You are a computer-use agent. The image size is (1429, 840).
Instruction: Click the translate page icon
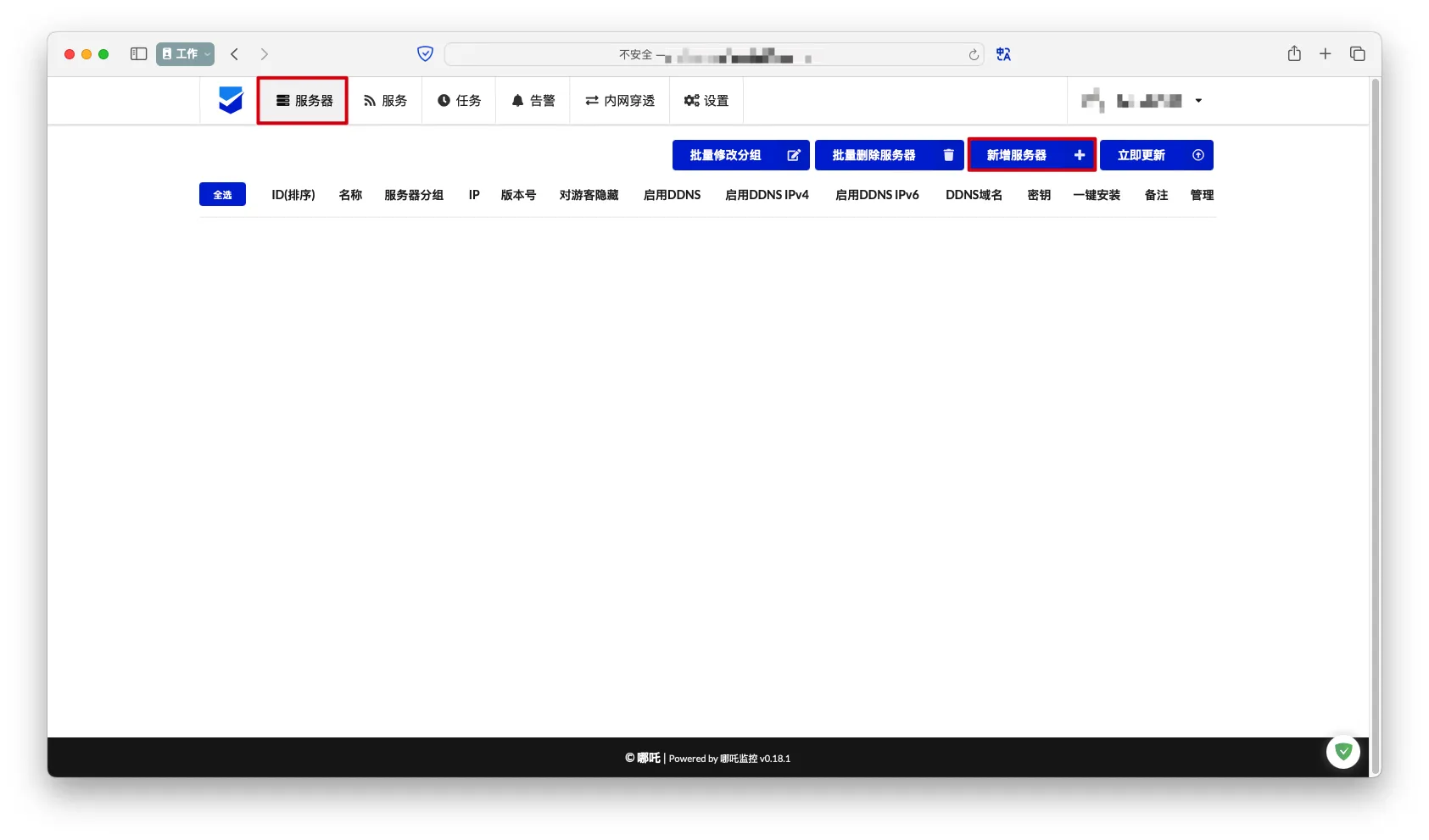[x=1003, y=54]
